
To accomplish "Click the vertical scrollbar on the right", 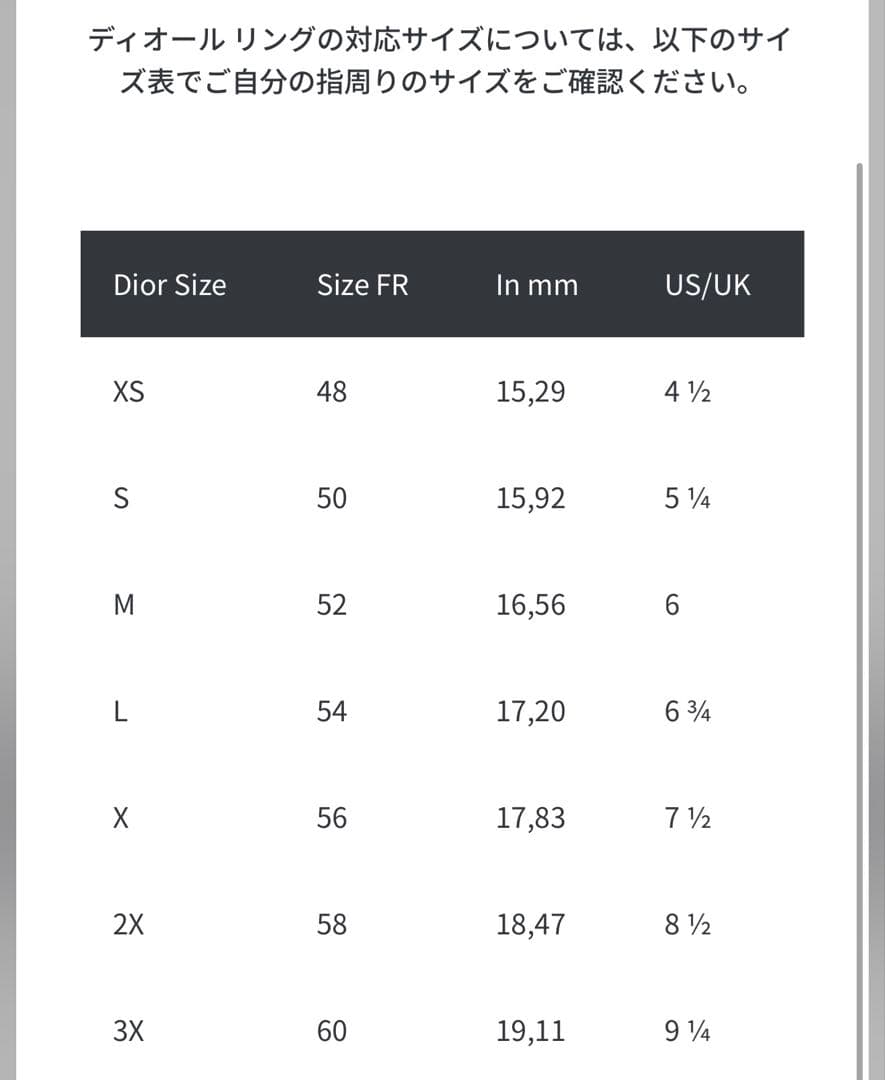I will coord(858,600).
